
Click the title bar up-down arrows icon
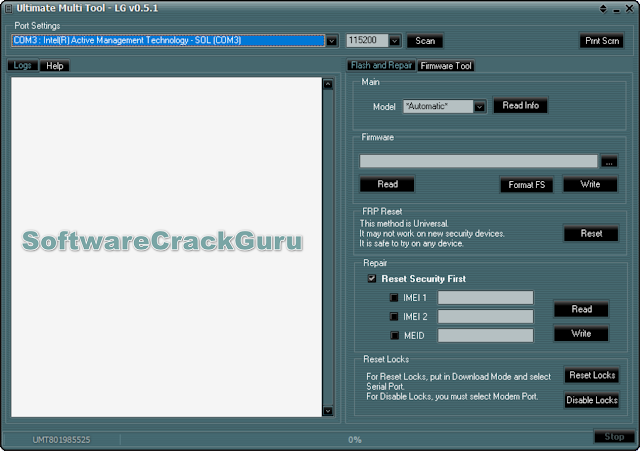603,9
